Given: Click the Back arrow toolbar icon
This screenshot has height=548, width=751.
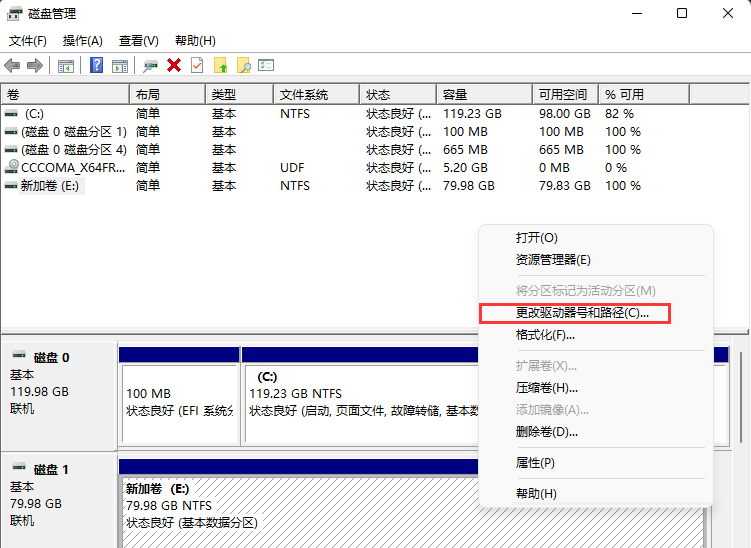Looking at the screenshot, I should pos(12,66).
